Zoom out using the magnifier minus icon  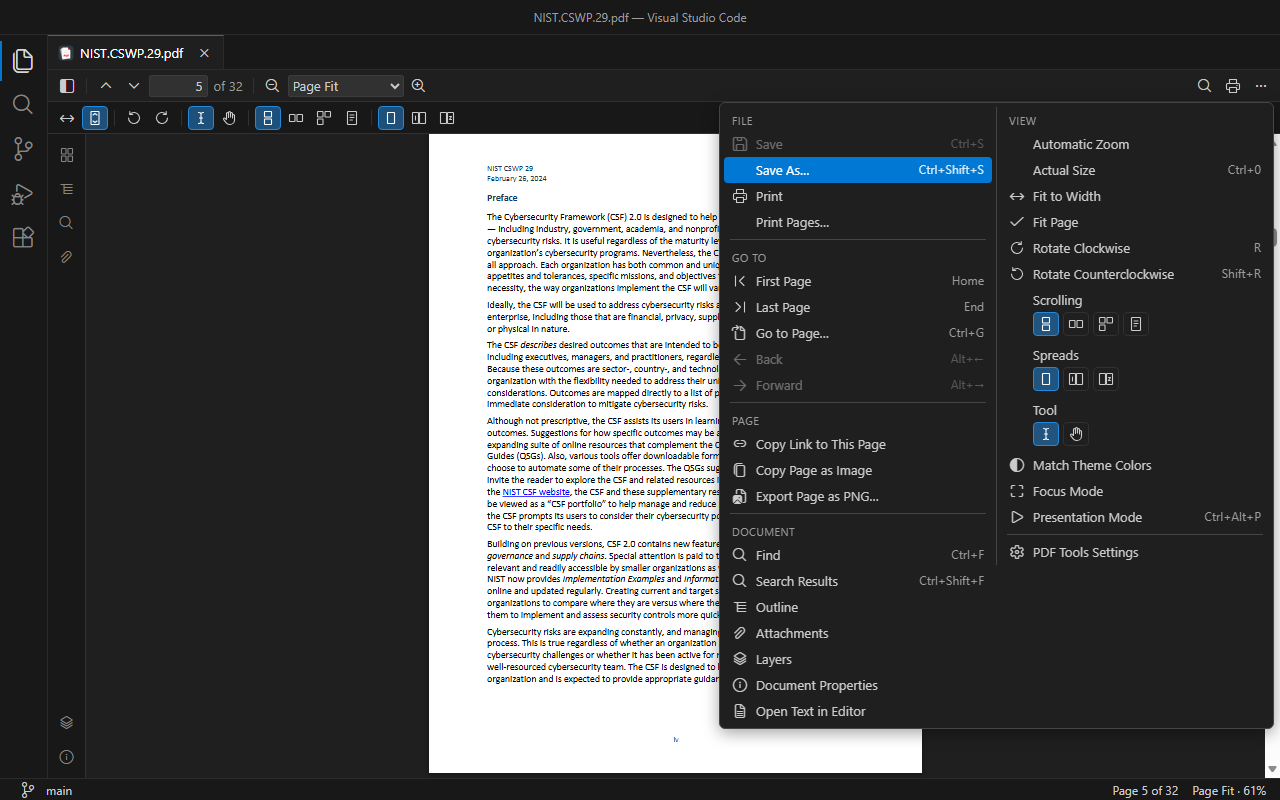tap(272, 86)
